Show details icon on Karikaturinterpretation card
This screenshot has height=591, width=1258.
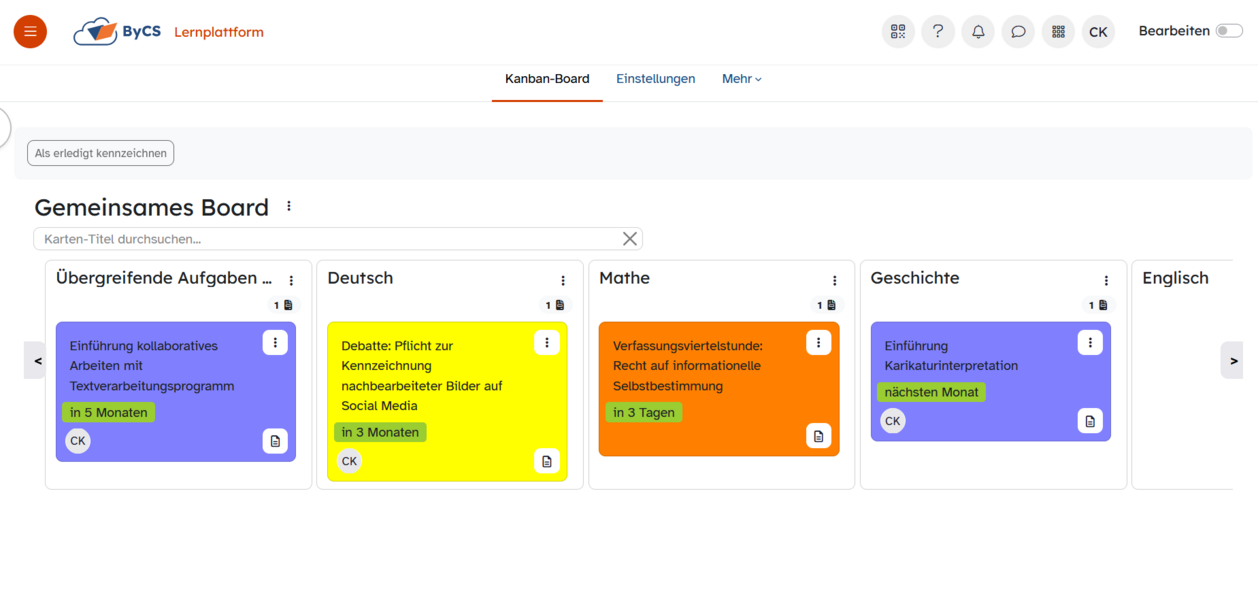coord(1090,421)
